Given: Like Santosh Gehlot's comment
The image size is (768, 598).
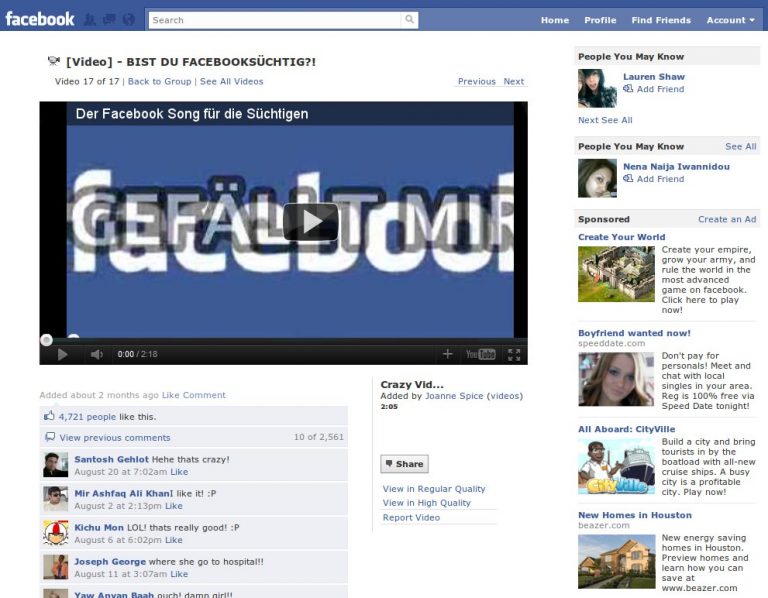Looking at the screenshot, I should point(179,472).
